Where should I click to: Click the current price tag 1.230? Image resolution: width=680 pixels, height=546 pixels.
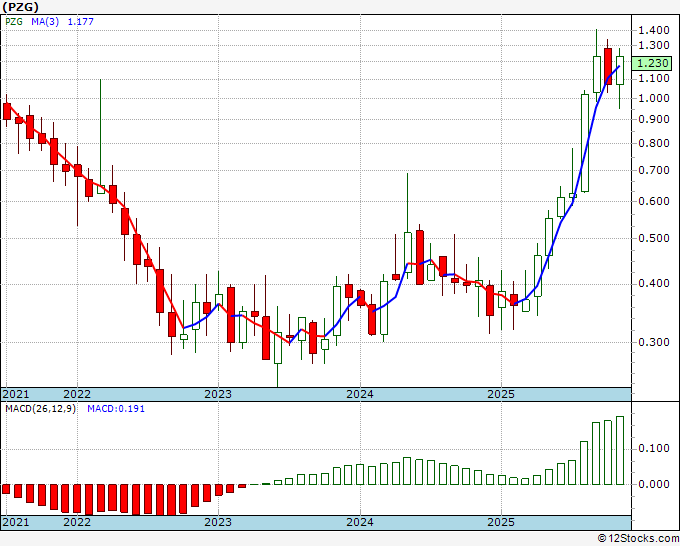click(x=652, y=63)
